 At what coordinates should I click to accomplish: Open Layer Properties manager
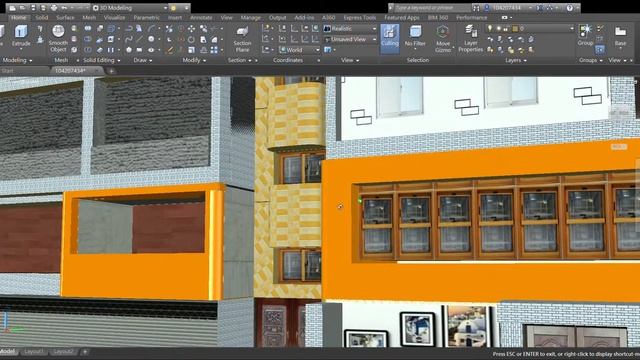point(471,39)
